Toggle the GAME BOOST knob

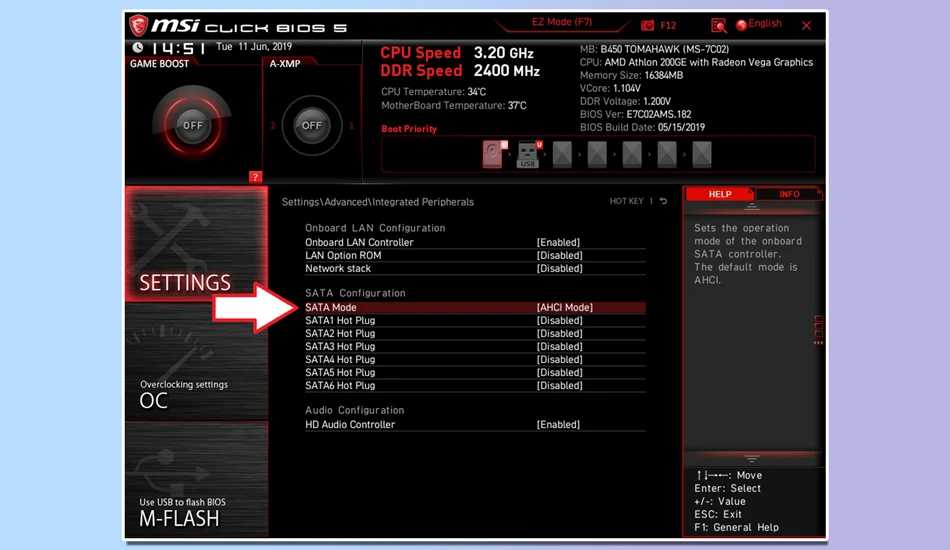click(x=193, y=125)
